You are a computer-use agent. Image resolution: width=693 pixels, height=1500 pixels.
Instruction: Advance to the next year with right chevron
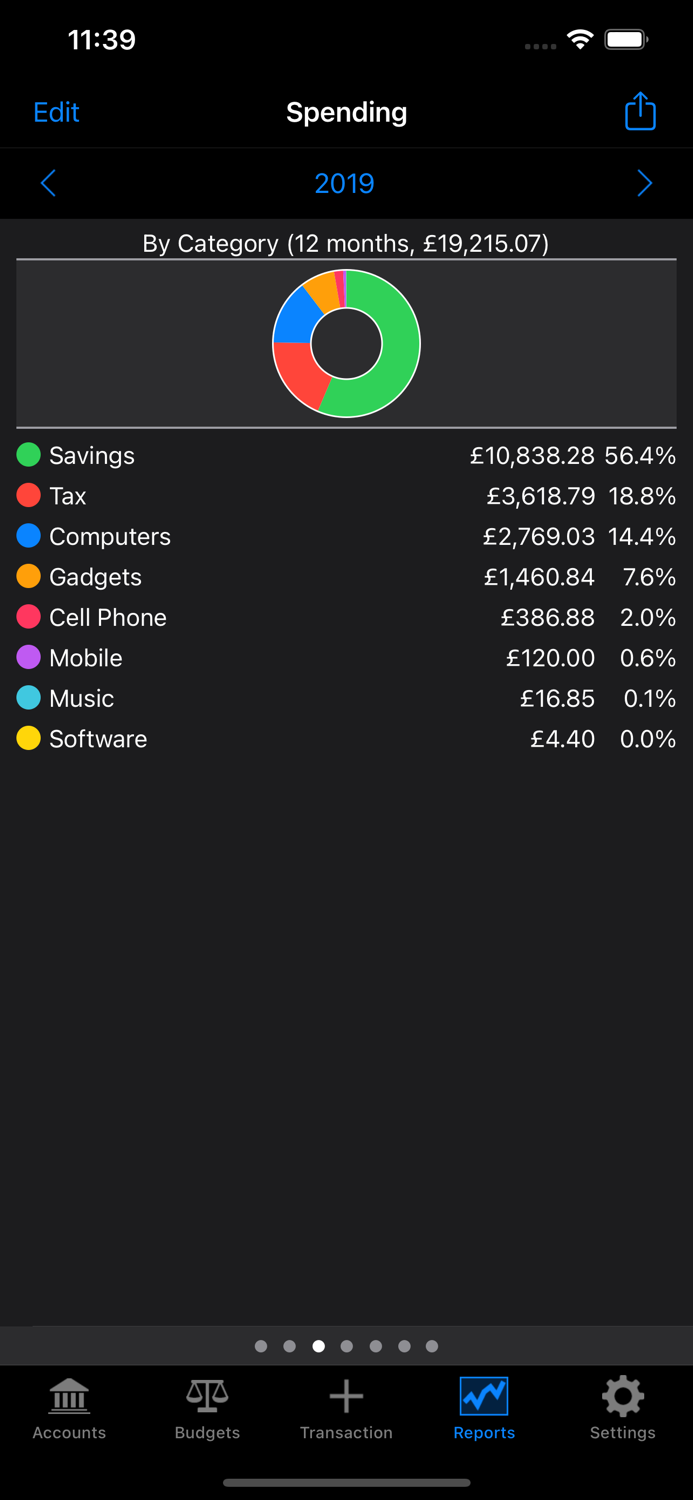645,183
